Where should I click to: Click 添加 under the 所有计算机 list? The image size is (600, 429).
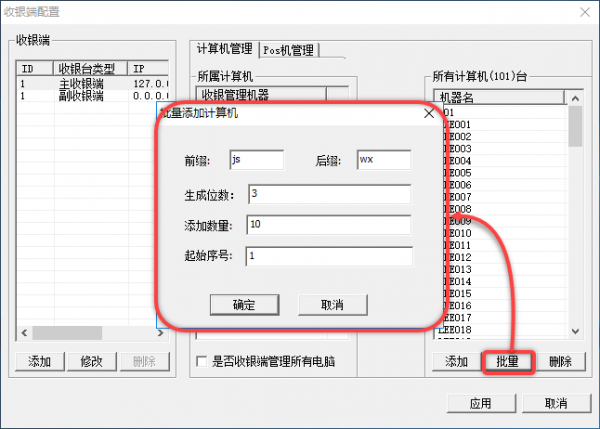[457, 362]
